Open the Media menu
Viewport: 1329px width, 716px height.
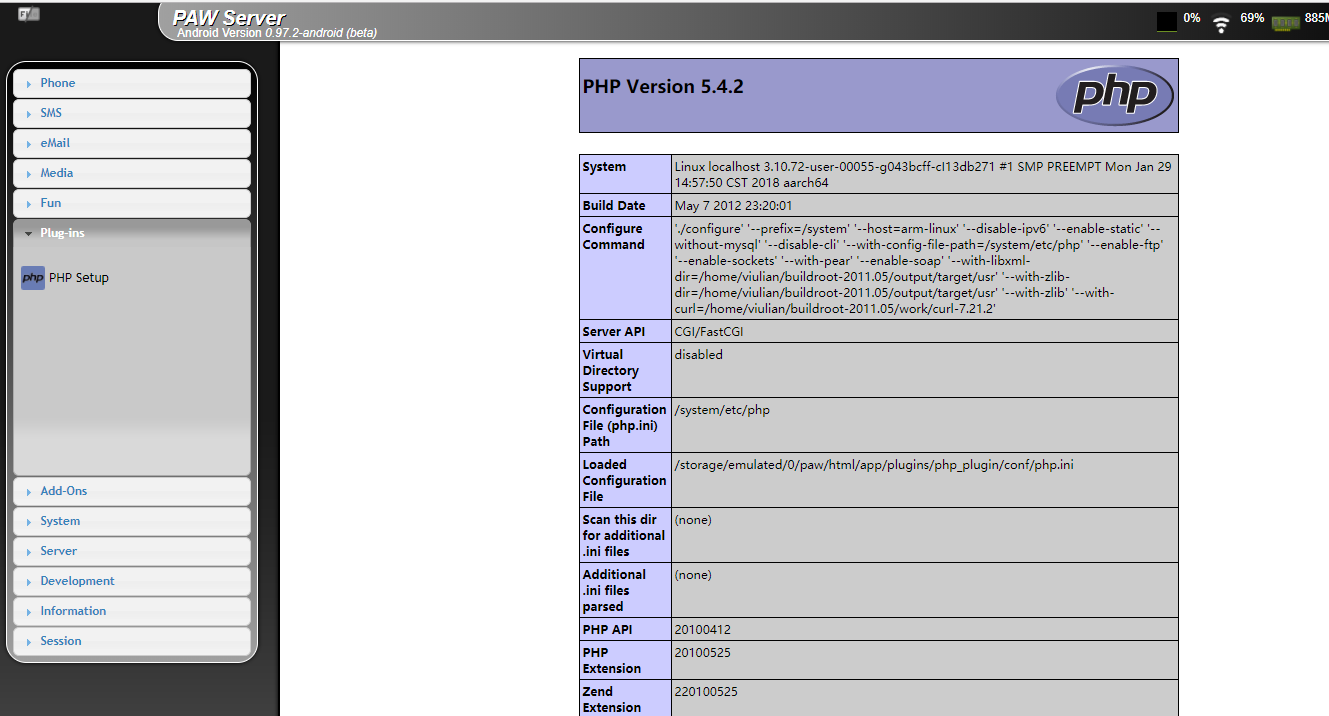point(56,172)
